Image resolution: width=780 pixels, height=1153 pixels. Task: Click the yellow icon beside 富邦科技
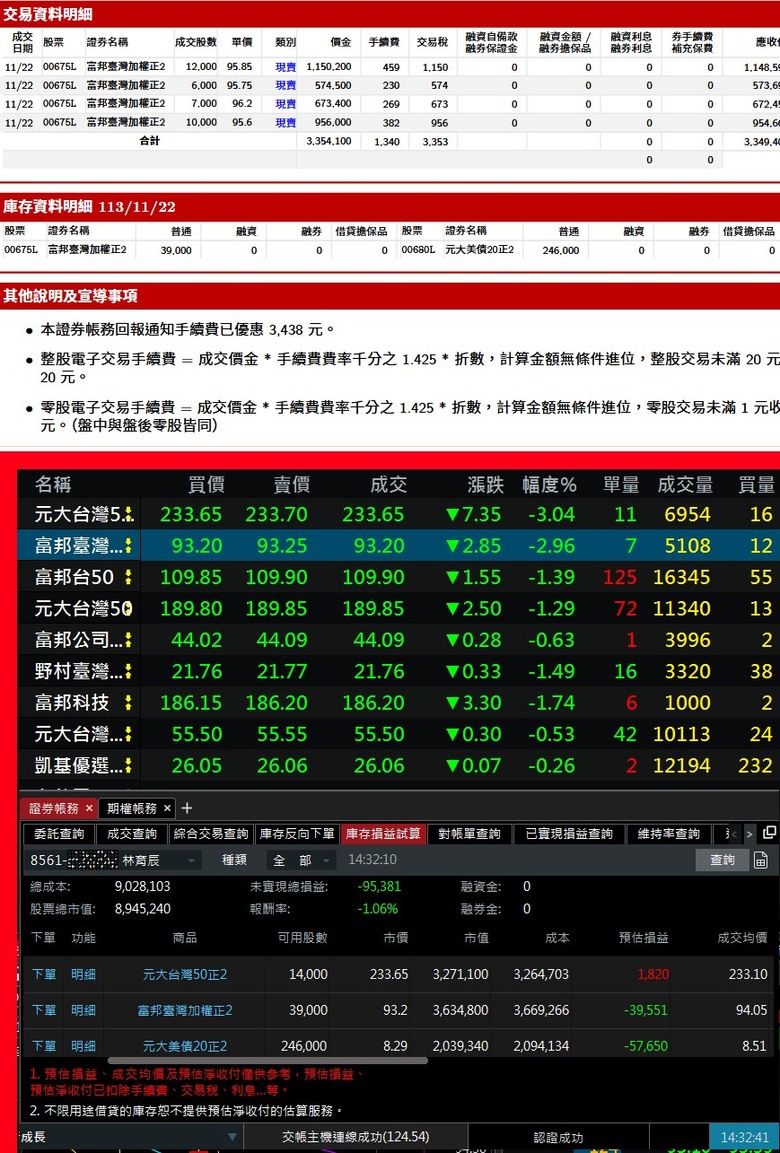coord(129,703)
